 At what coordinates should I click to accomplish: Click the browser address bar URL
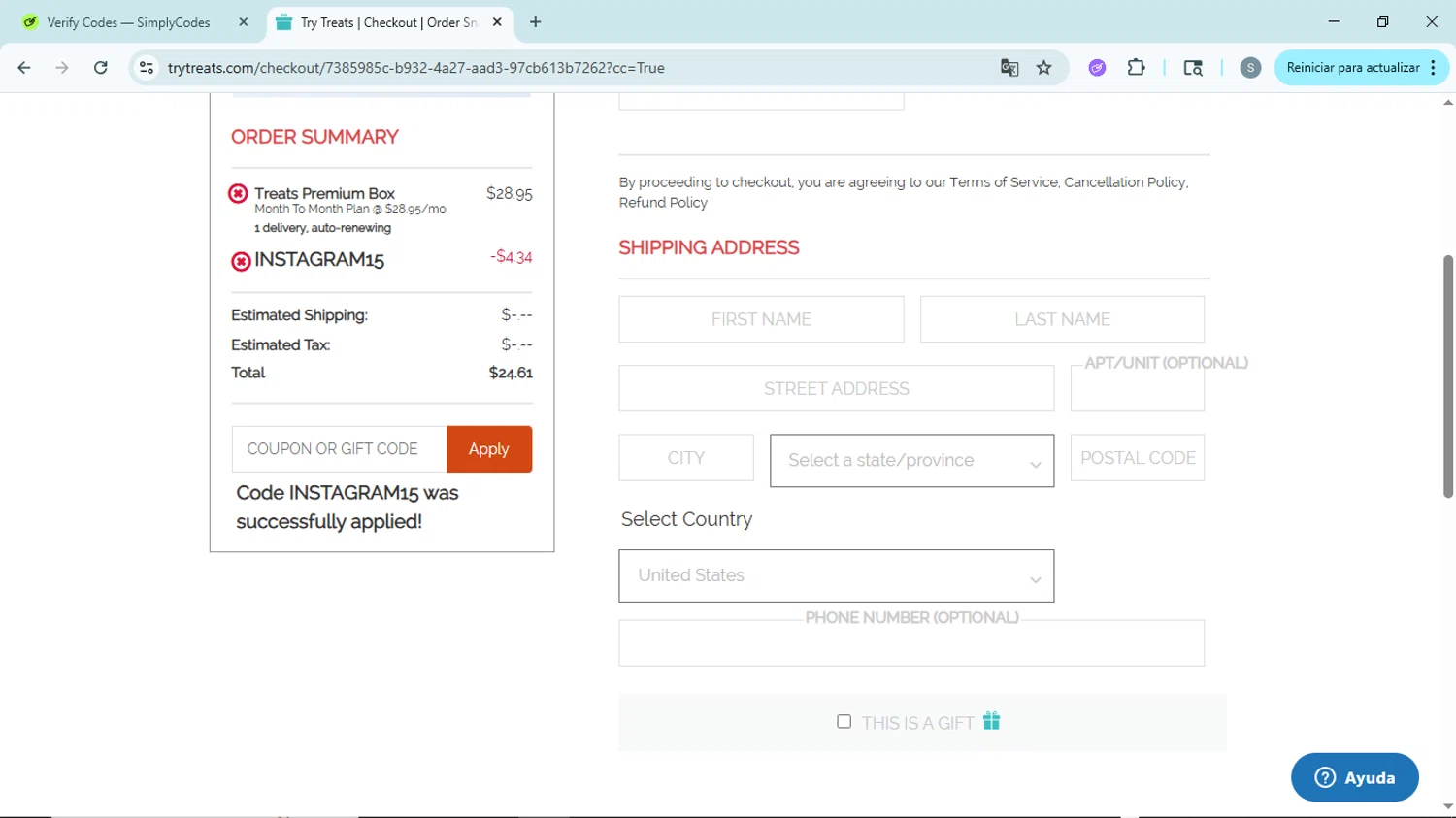click(x=416, y=68)
